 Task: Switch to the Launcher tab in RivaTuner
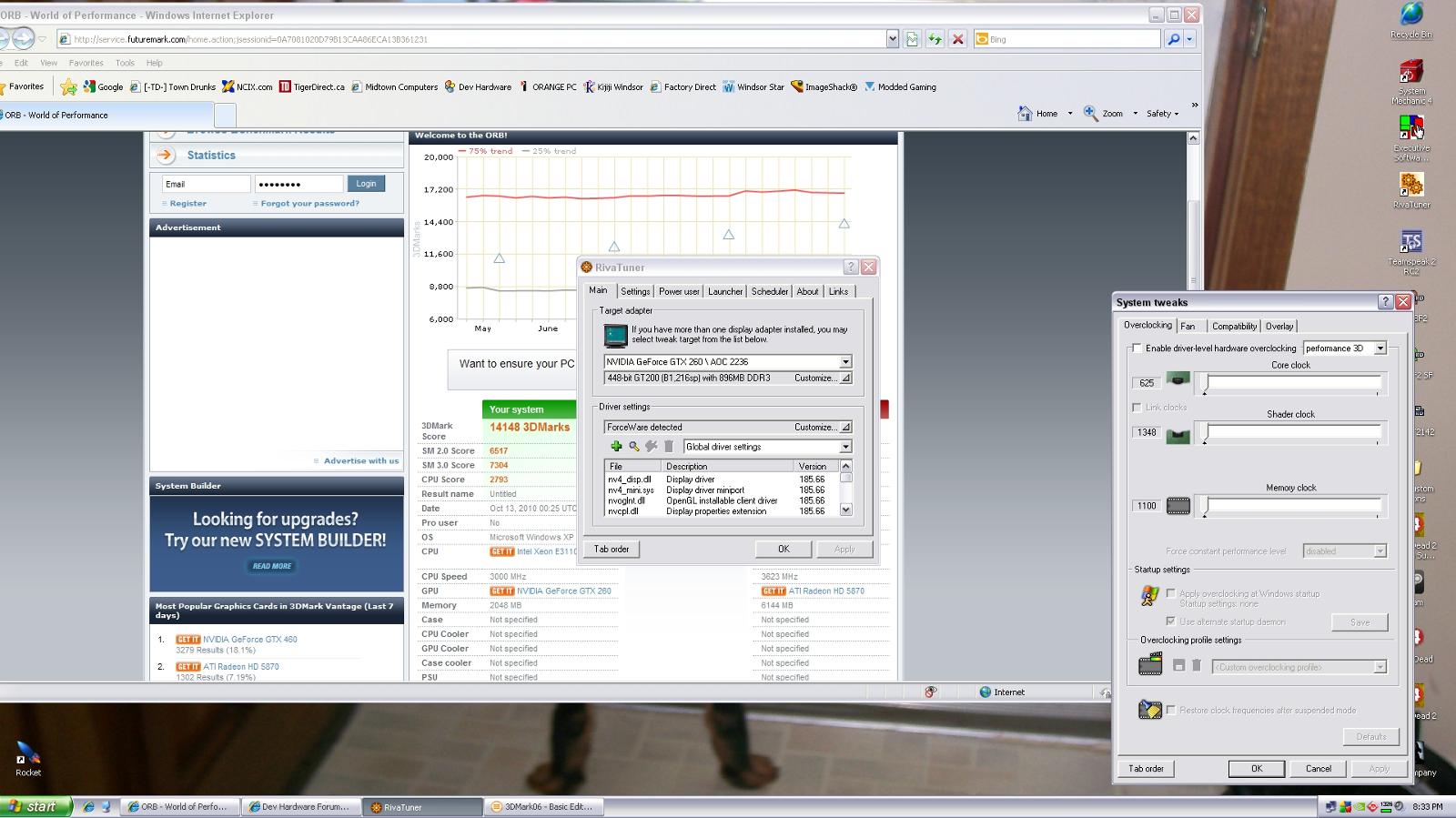(x=725, y=292)
